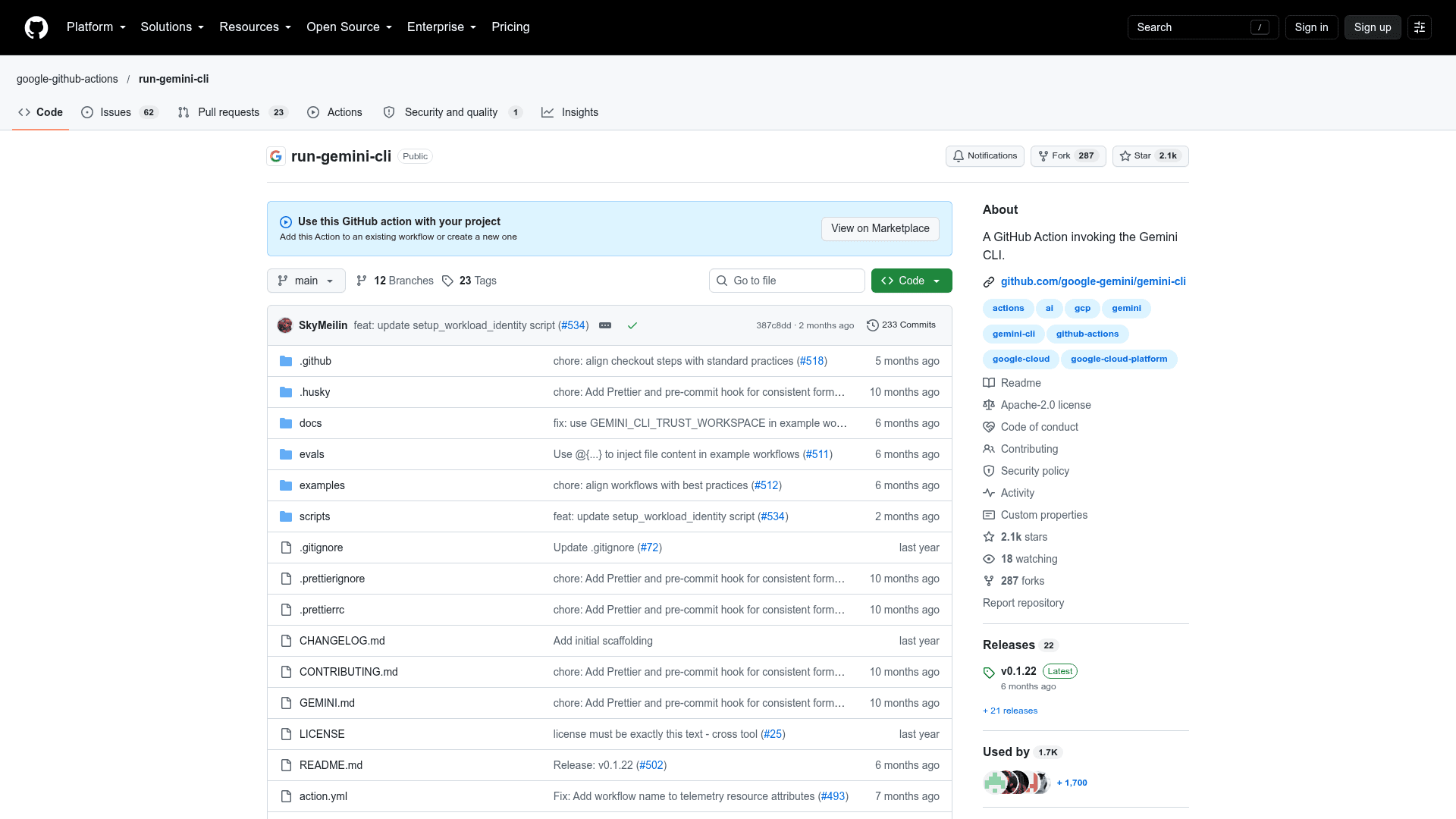Click the Apache-2.0 license scale icon
The width and height of the screenshot is (1456, 819).
[x=989, y=405]
